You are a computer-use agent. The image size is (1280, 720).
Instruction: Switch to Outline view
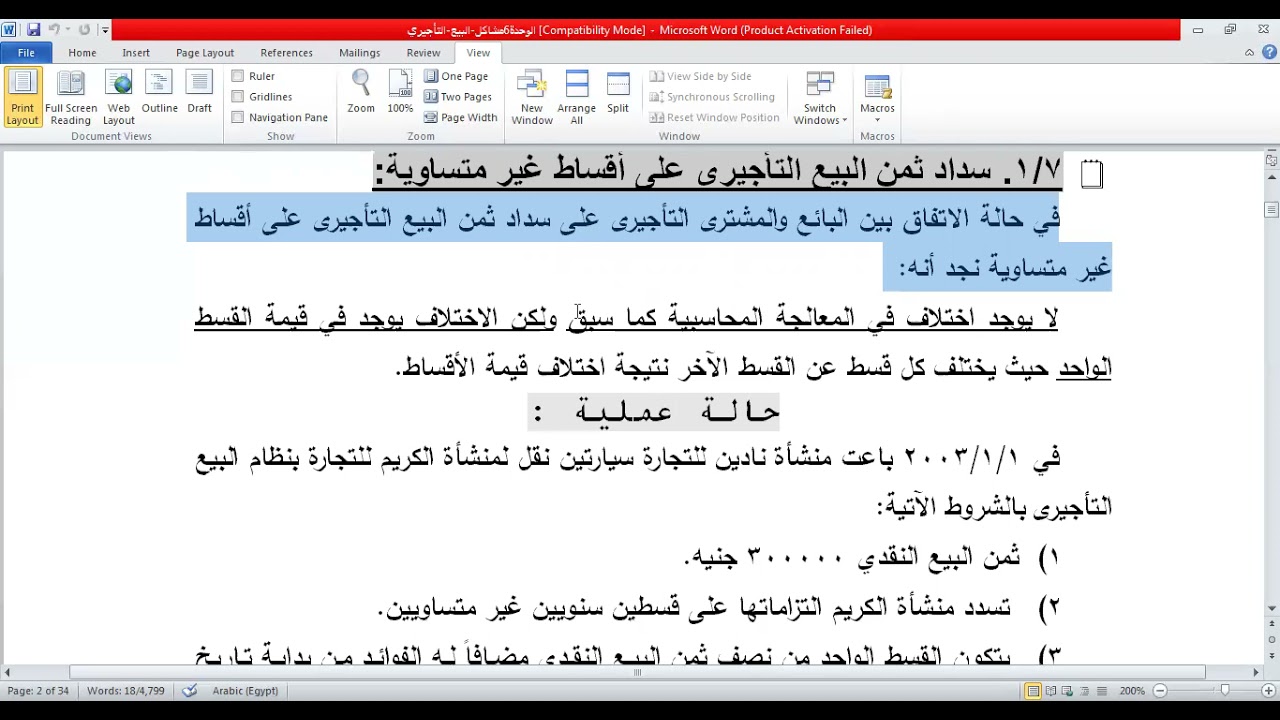(159, 93)
